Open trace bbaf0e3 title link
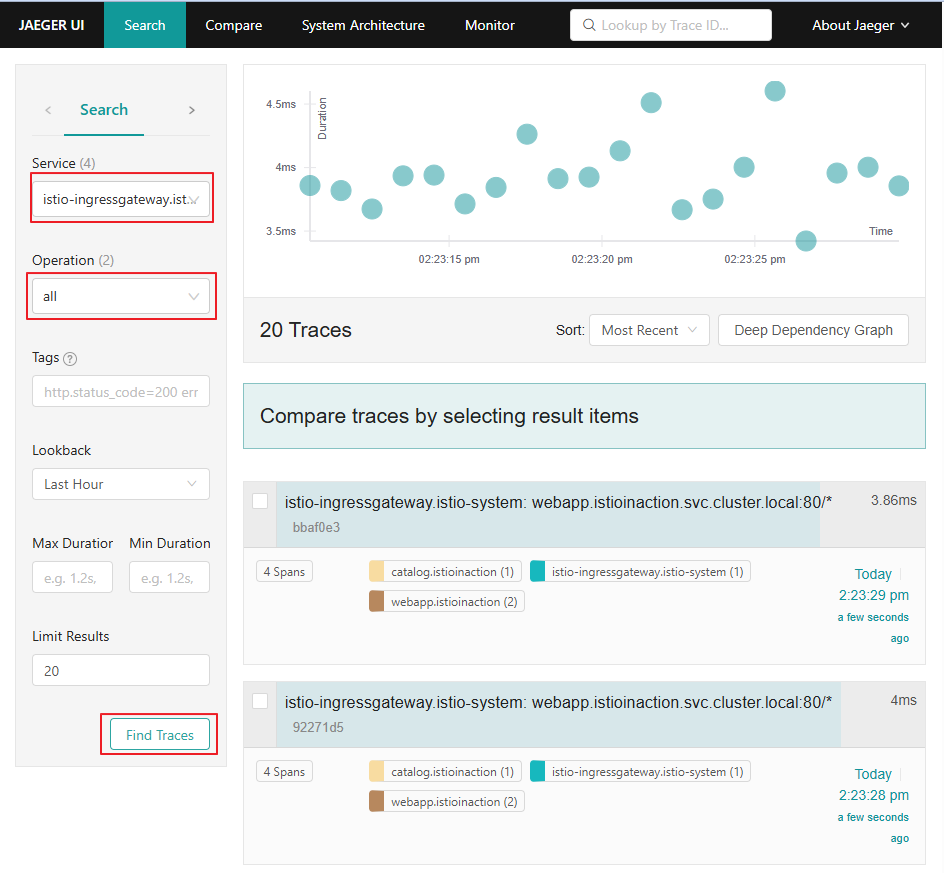Image resolution: width=944 pixels, height=873 pixels. [558, 502]
